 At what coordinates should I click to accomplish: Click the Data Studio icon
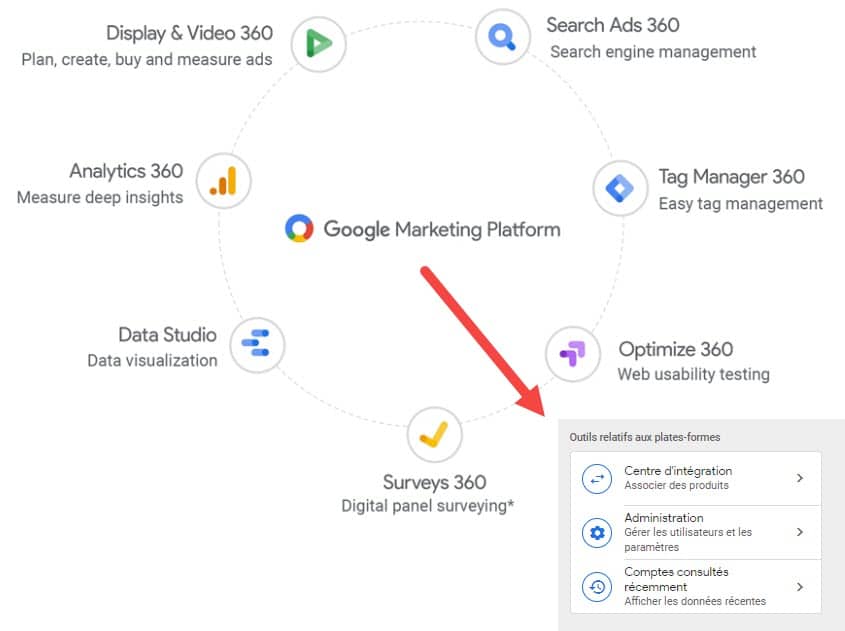[257, 345]
